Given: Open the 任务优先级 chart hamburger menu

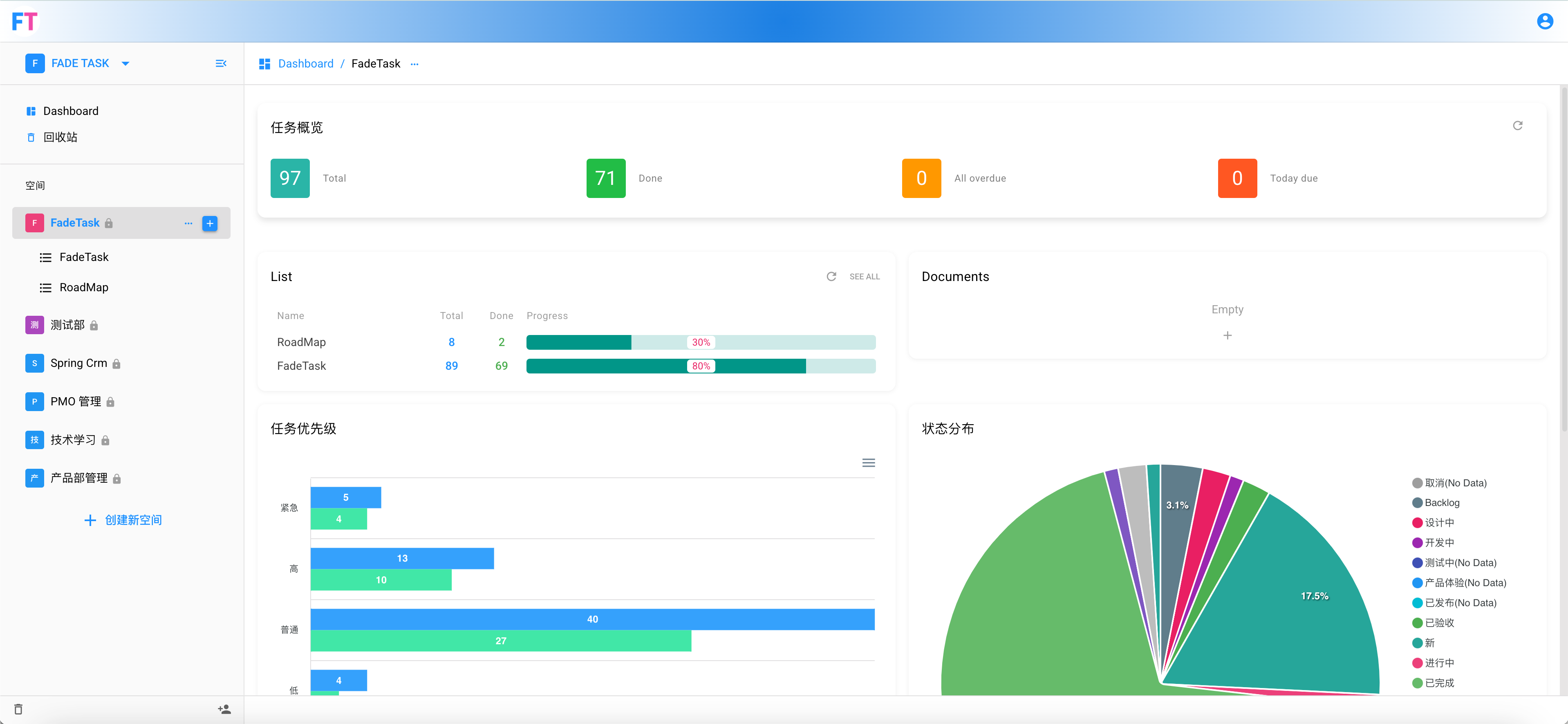Looking at the screenshot, I should (869, 463).
